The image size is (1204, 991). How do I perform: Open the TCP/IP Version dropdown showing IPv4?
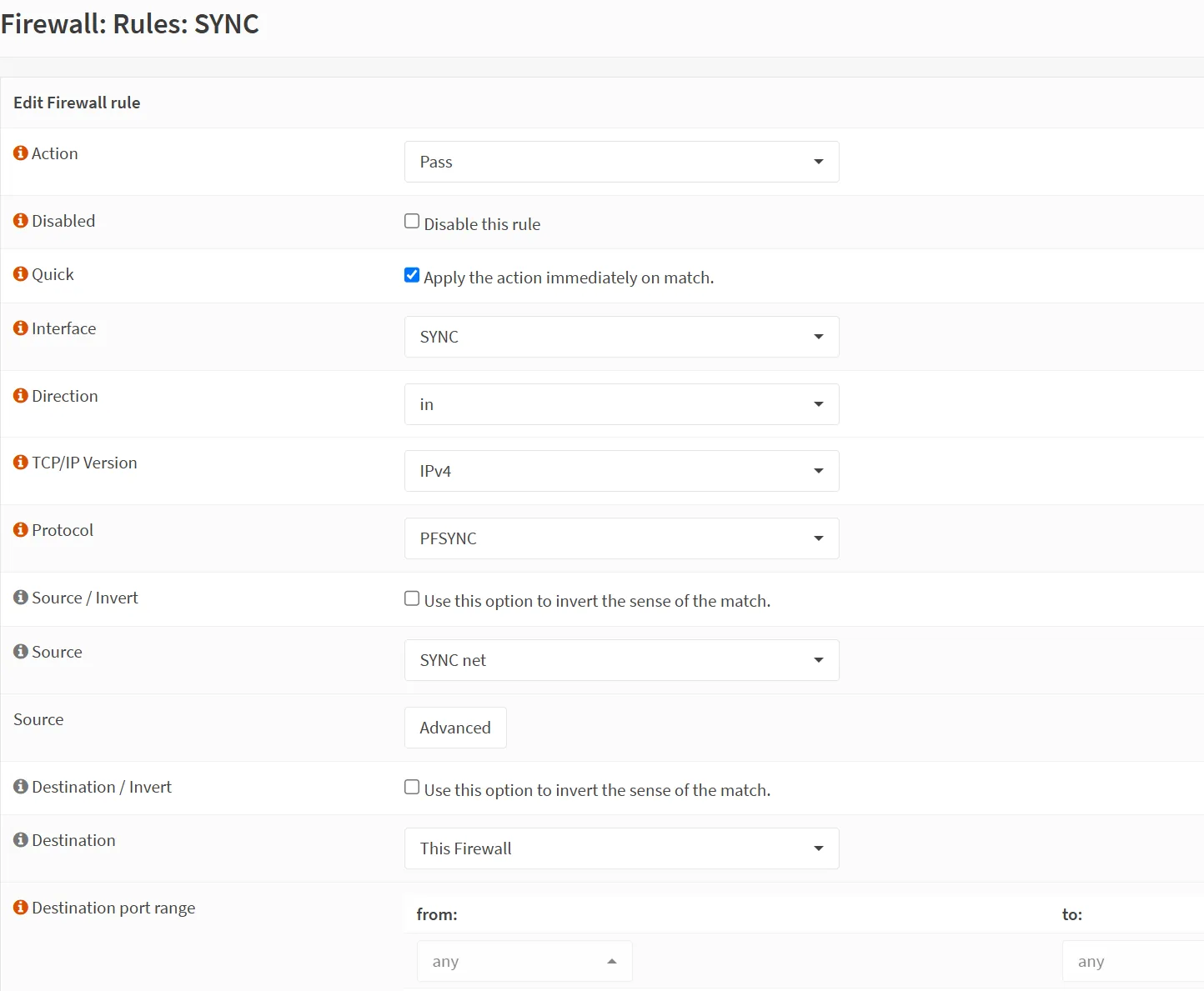[622, 471]
